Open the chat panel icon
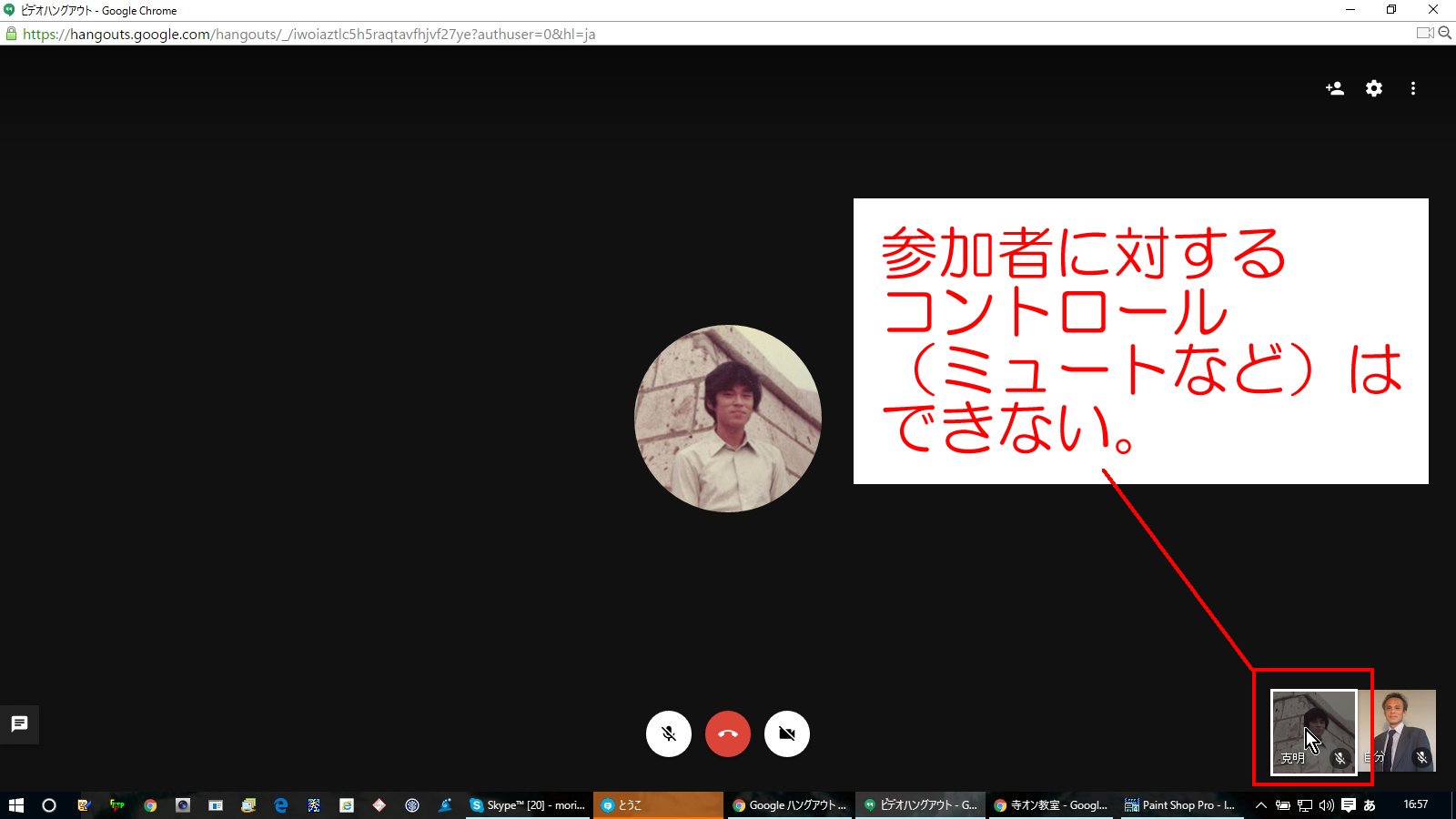Screen dimensions: 1456x819 click(x=19, y=724)
